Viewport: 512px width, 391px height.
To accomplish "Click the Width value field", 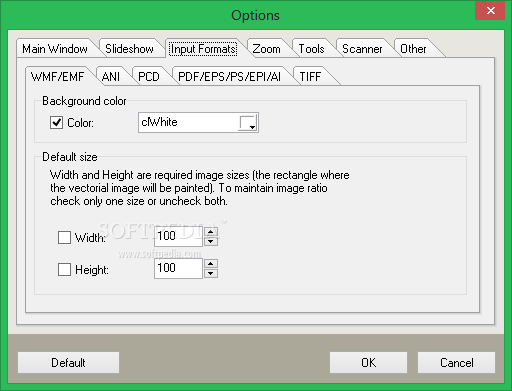I will [x=178, y=236].
